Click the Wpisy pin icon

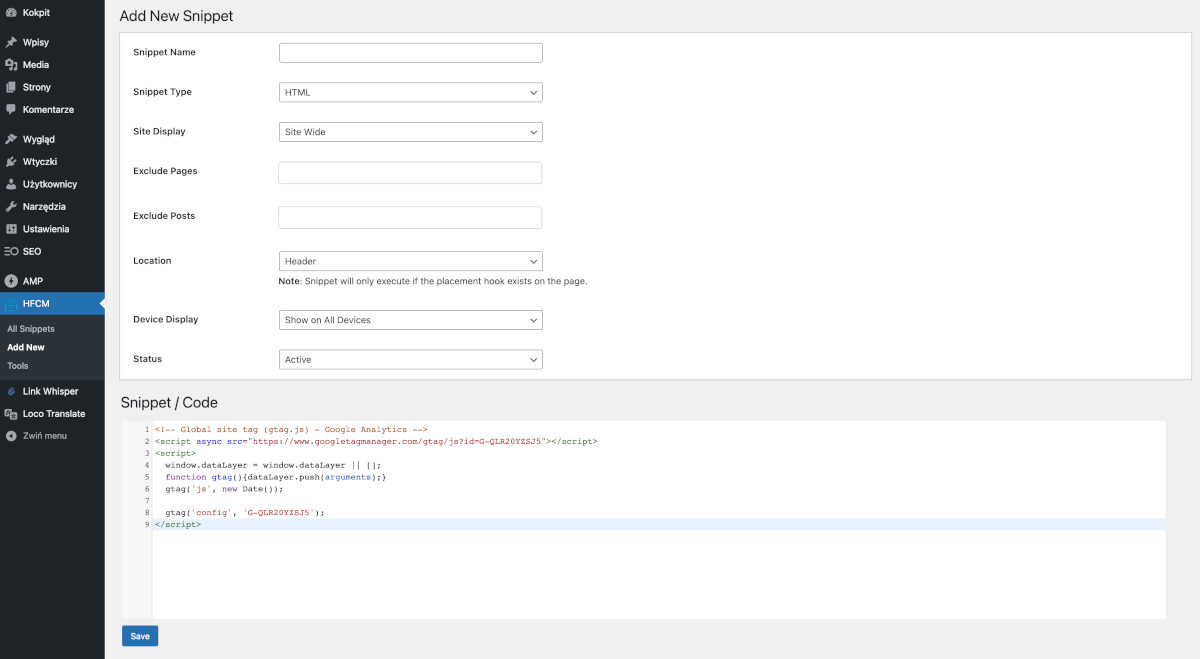pyautogui.click(x=11, y=42)
